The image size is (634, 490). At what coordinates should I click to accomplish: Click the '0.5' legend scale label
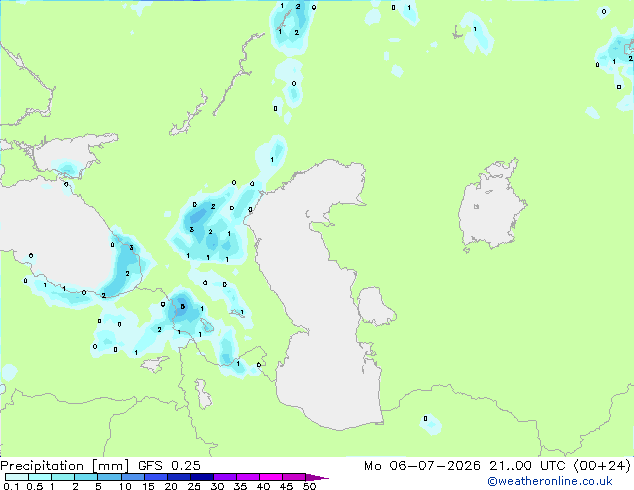[35, 486]
